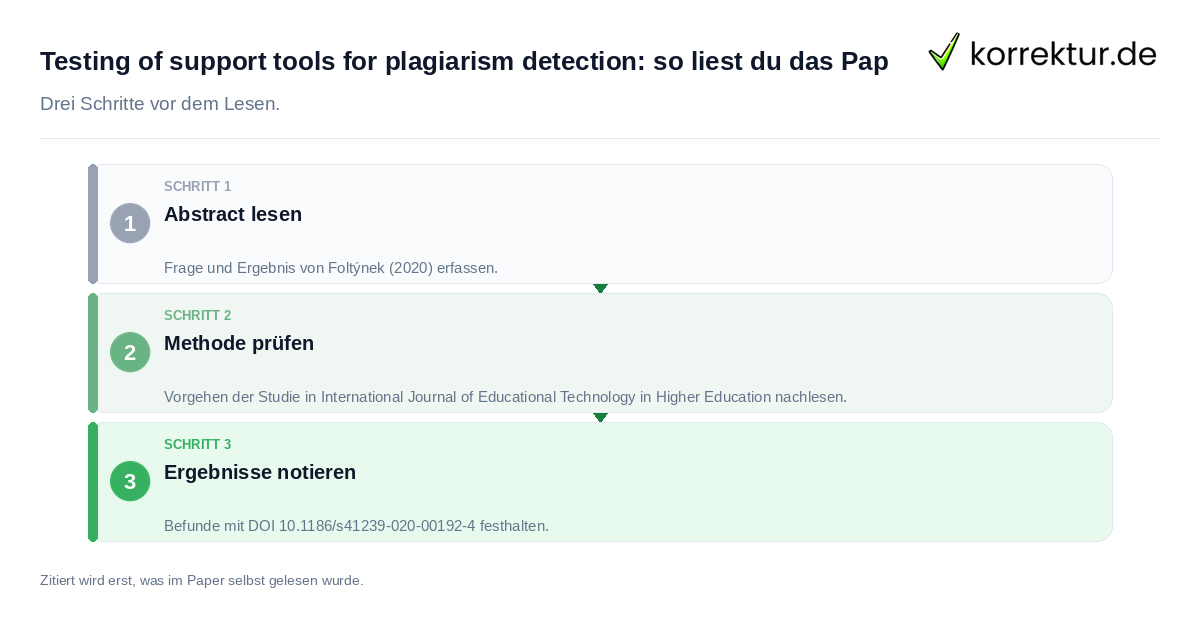Click the 'SCHRITT 1' label

(x=198, y=186)
